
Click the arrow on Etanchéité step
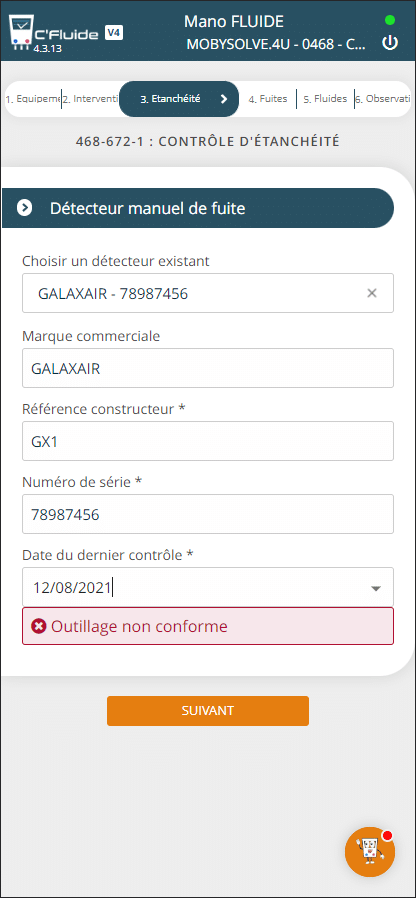coord(223,99)
